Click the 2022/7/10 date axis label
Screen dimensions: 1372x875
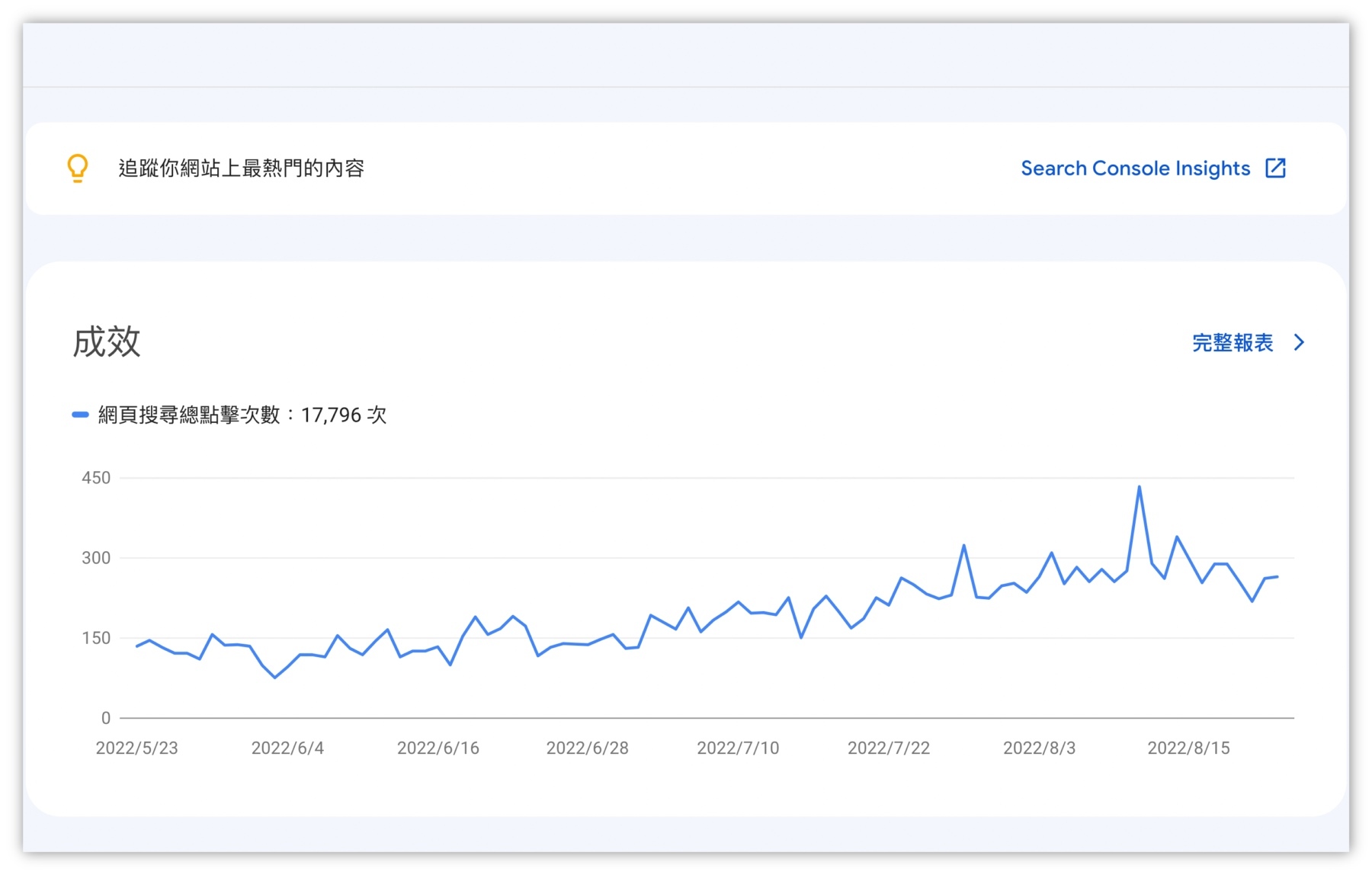coord(738,748)
